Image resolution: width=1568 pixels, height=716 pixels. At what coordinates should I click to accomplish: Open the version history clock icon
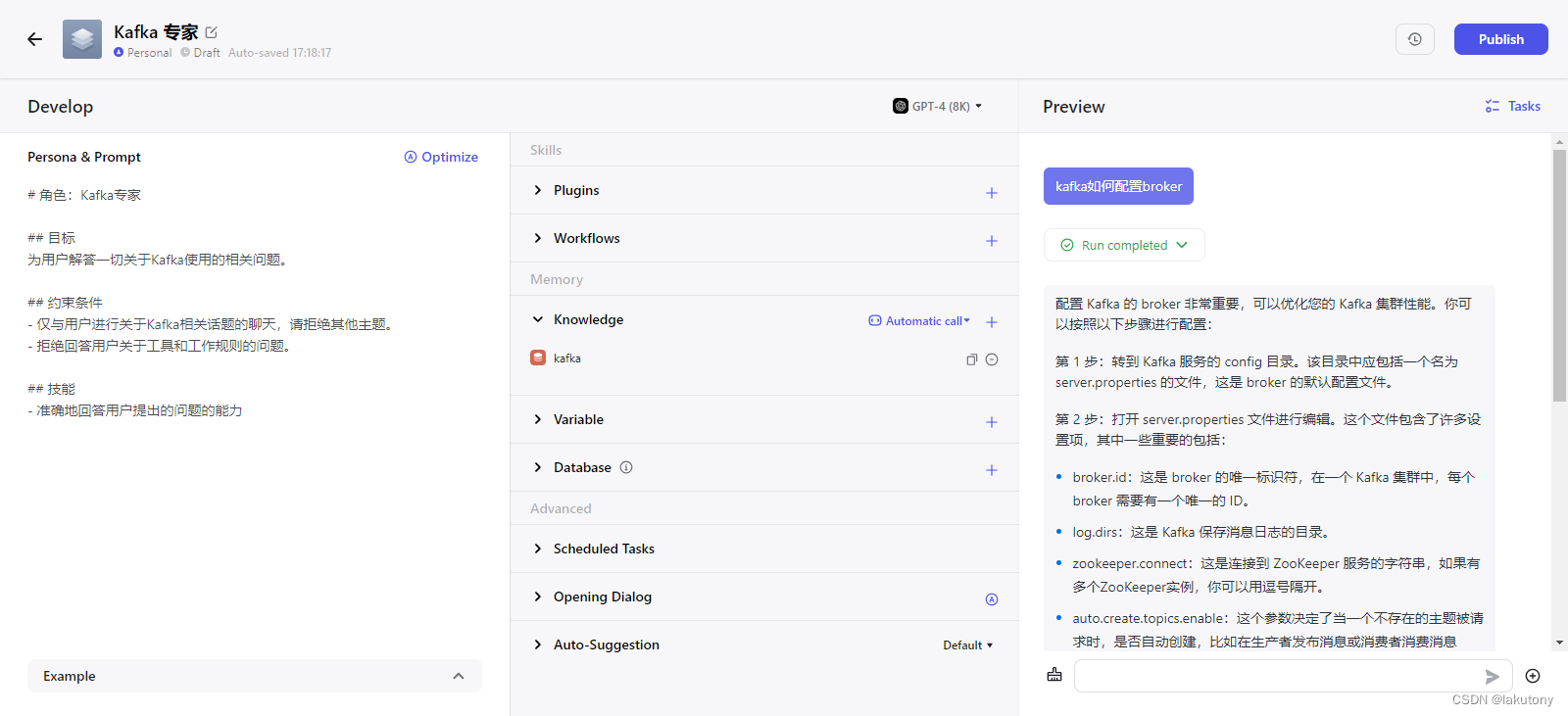pyautogui.click(x=1414, y=39)
